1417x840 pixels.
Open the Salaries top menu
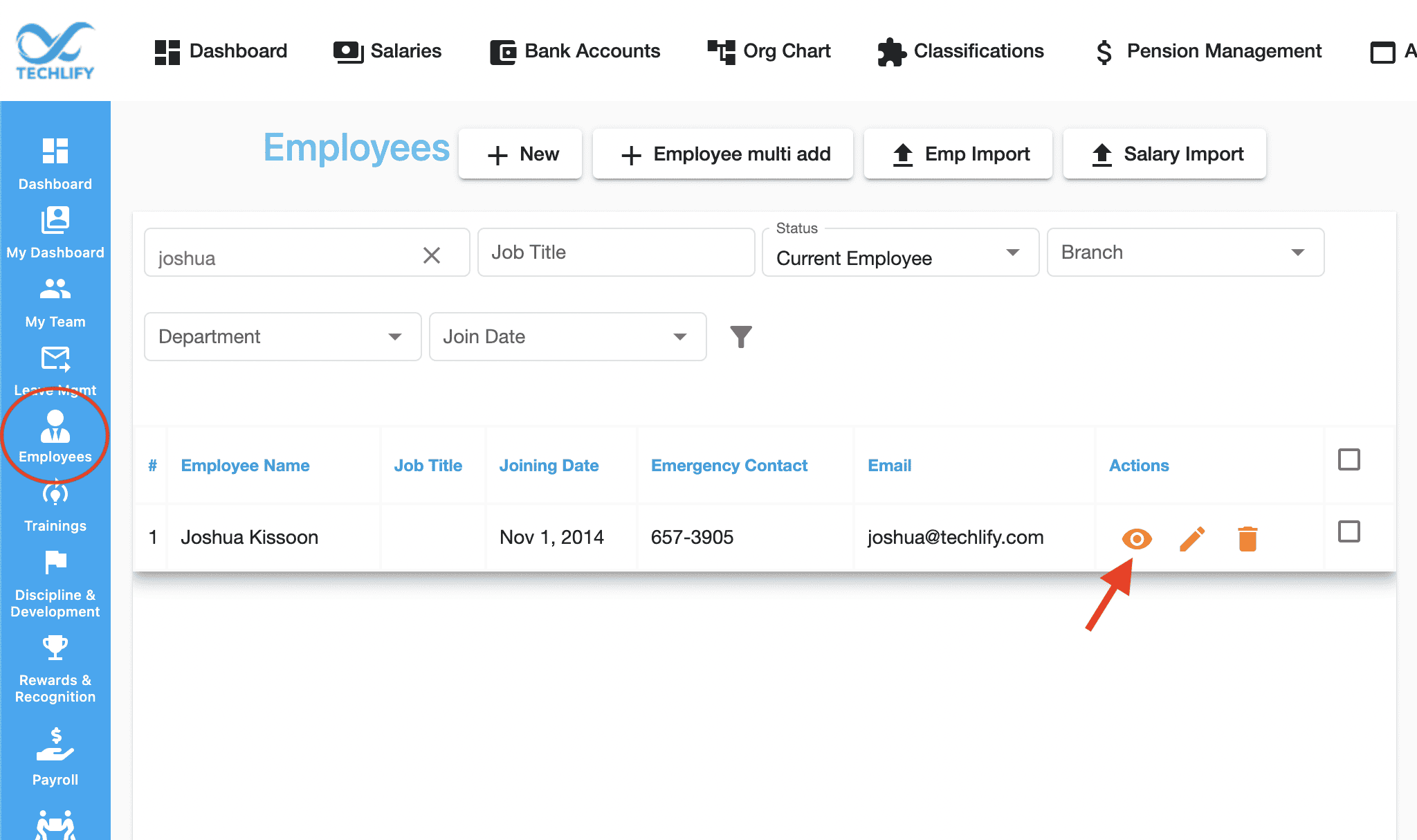(387, 51)
